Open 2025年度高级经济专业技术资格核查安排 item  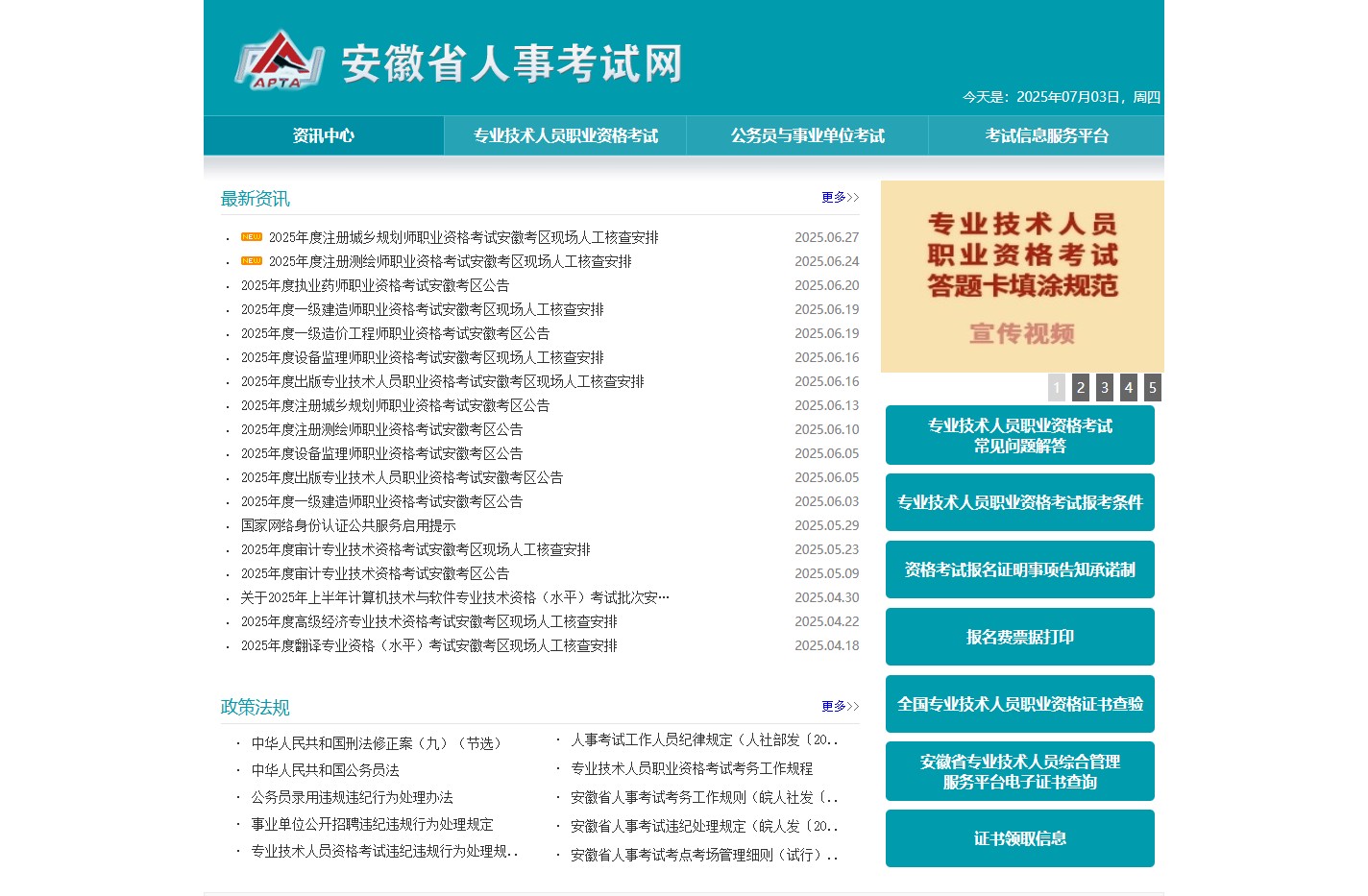click(x=428, y=621)
